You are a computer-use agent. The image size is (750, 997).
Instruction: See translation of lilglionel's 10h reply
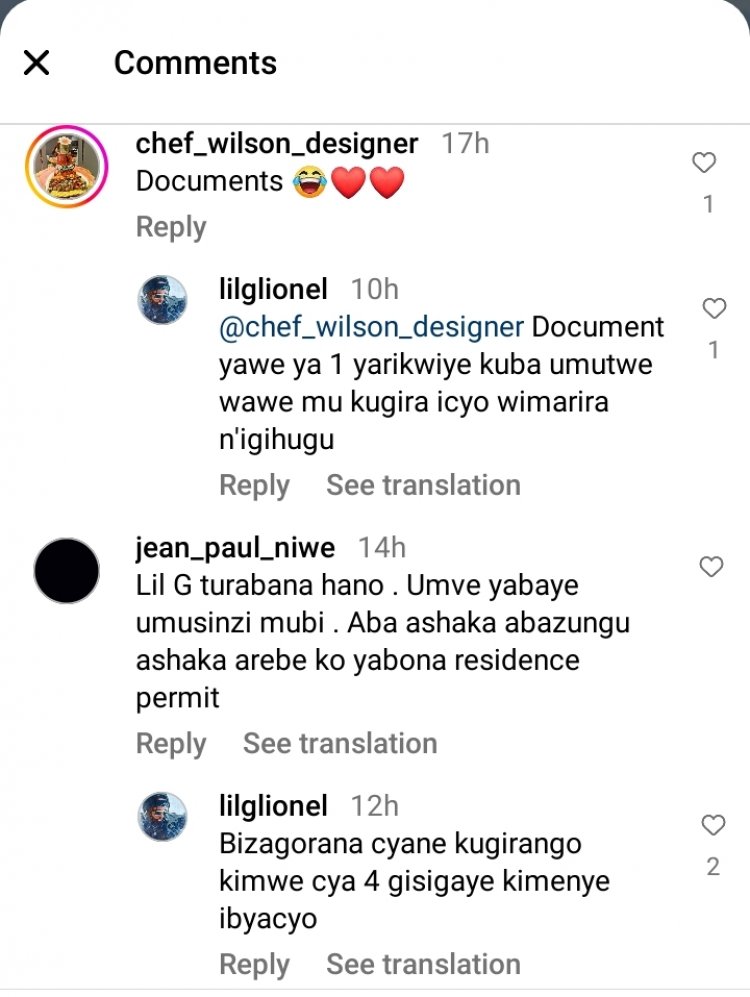[x=423, y=485]
